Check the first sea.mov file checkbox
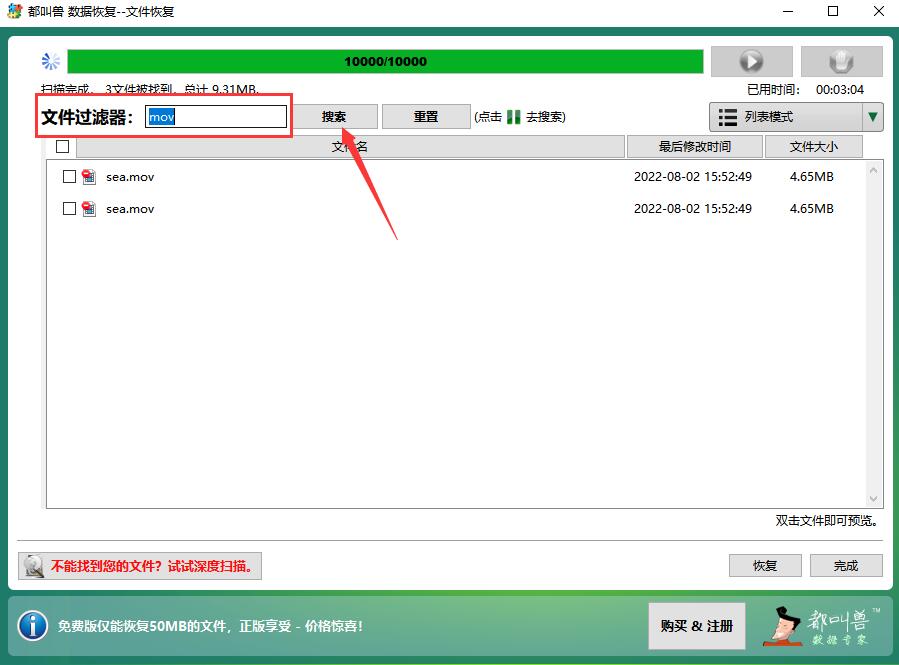Image resolution: width=899 pixels, height=665 pixels. click(x=69, y=177)
